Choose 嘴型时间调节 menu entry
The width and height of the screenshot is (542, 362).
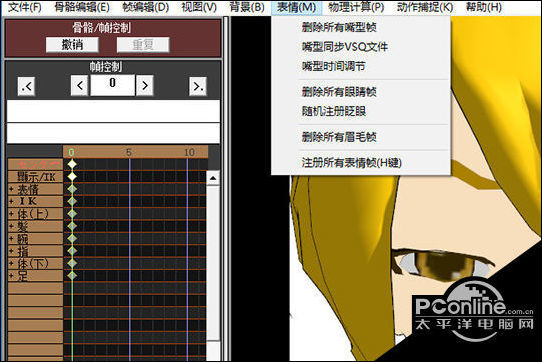click(333, 66)
